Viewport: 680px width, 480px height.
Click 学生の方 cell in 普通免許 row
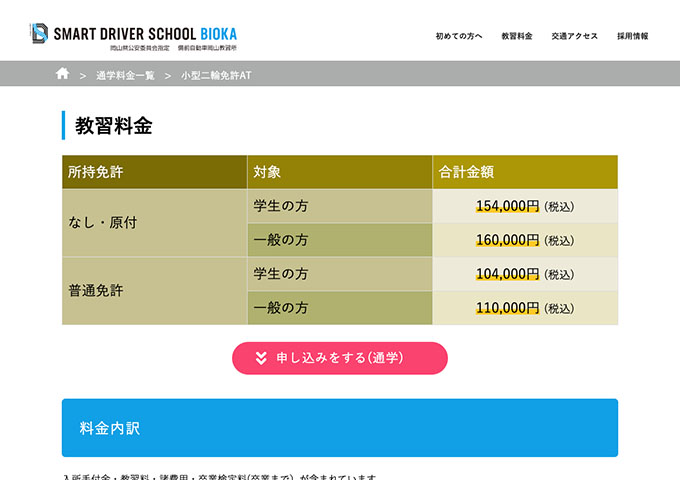click(340, 274)
